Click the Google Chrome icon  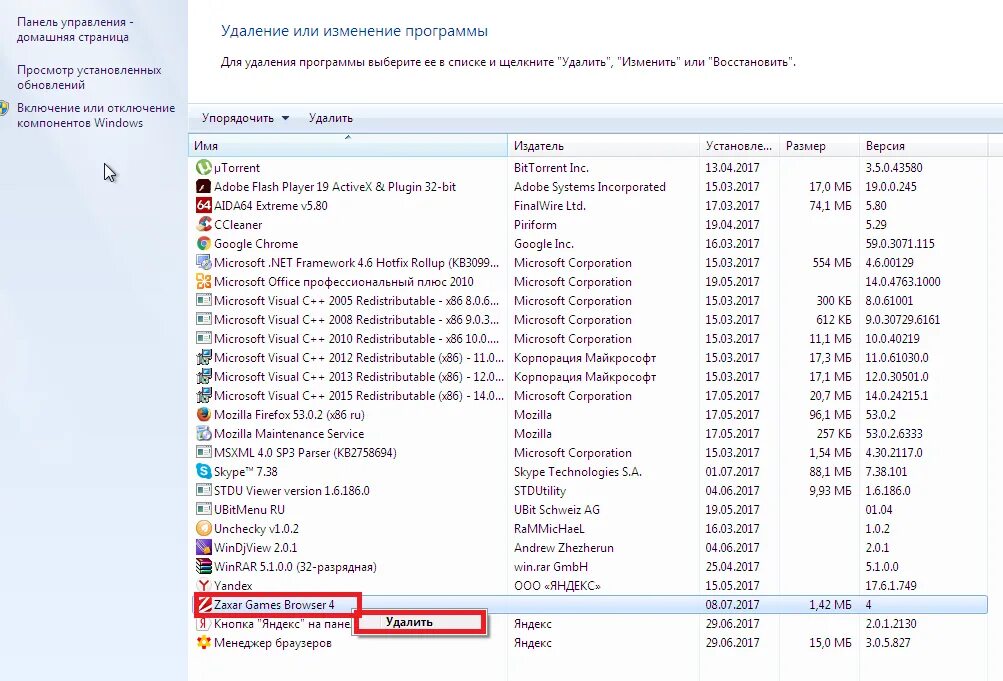coord(203,244)
